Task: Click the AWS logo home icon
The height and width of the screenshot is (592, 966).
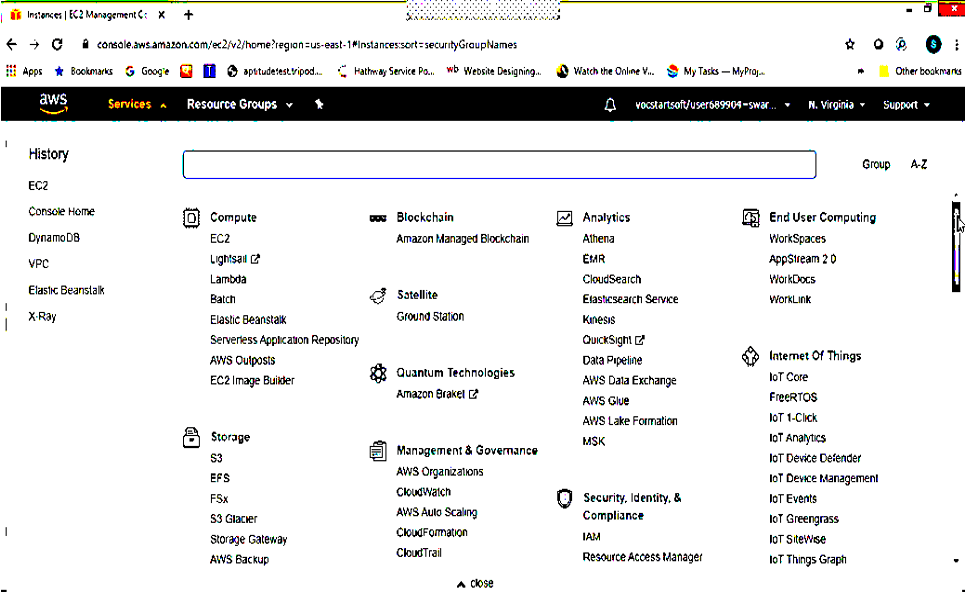Action: click(x=53, y=104)
